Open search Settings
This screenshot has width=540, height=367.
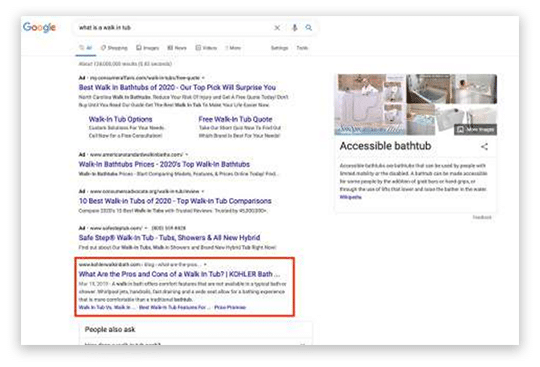279,48
